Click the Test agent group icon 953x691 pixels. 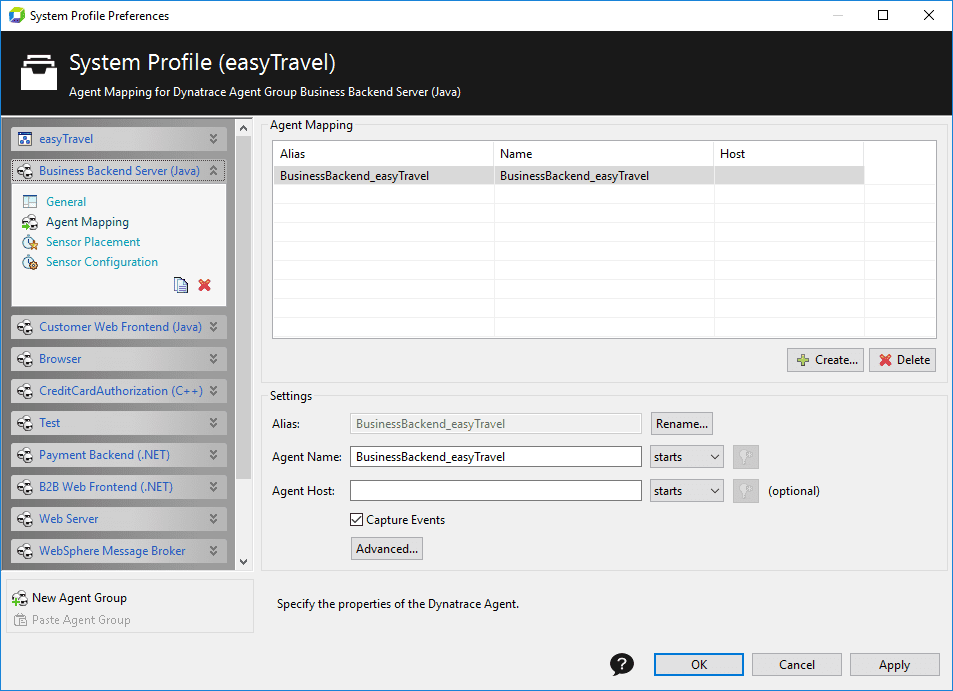[x=25, y=423]
